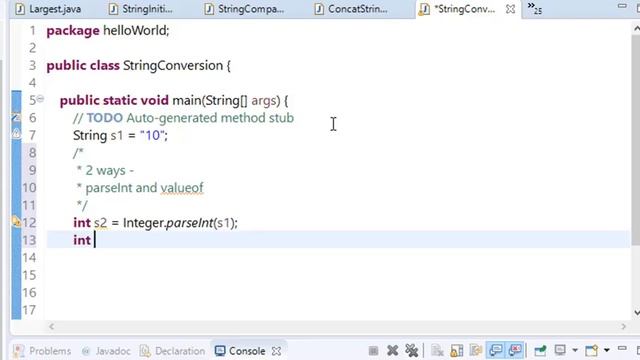Click the Display Selected Console icon
The image size is (640, 360).
(560, 350)
